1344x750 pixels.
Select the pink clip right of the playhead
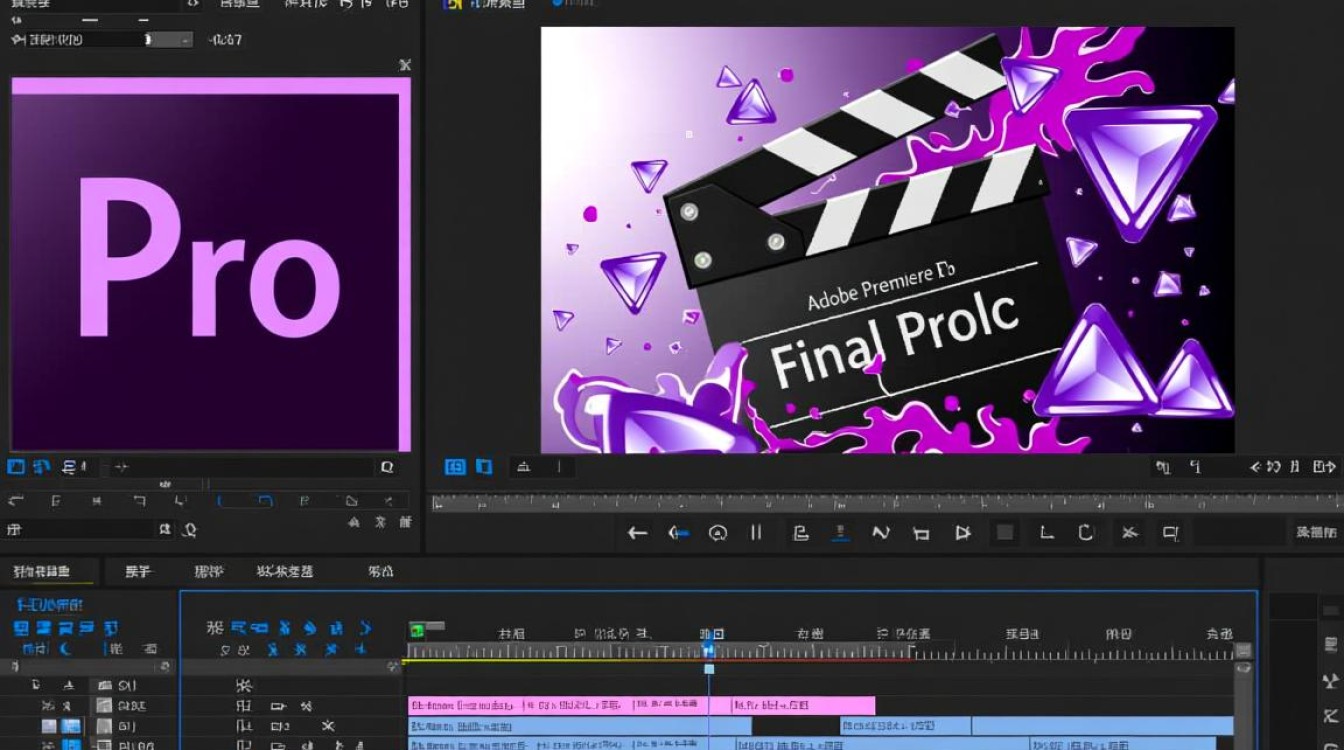803,705
